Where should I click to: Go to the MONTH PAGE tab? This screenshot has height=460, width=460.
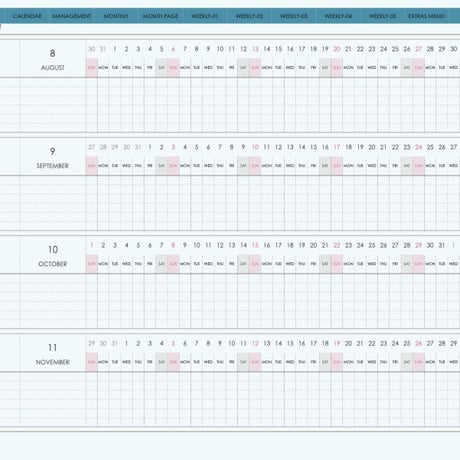pos(160,16)
